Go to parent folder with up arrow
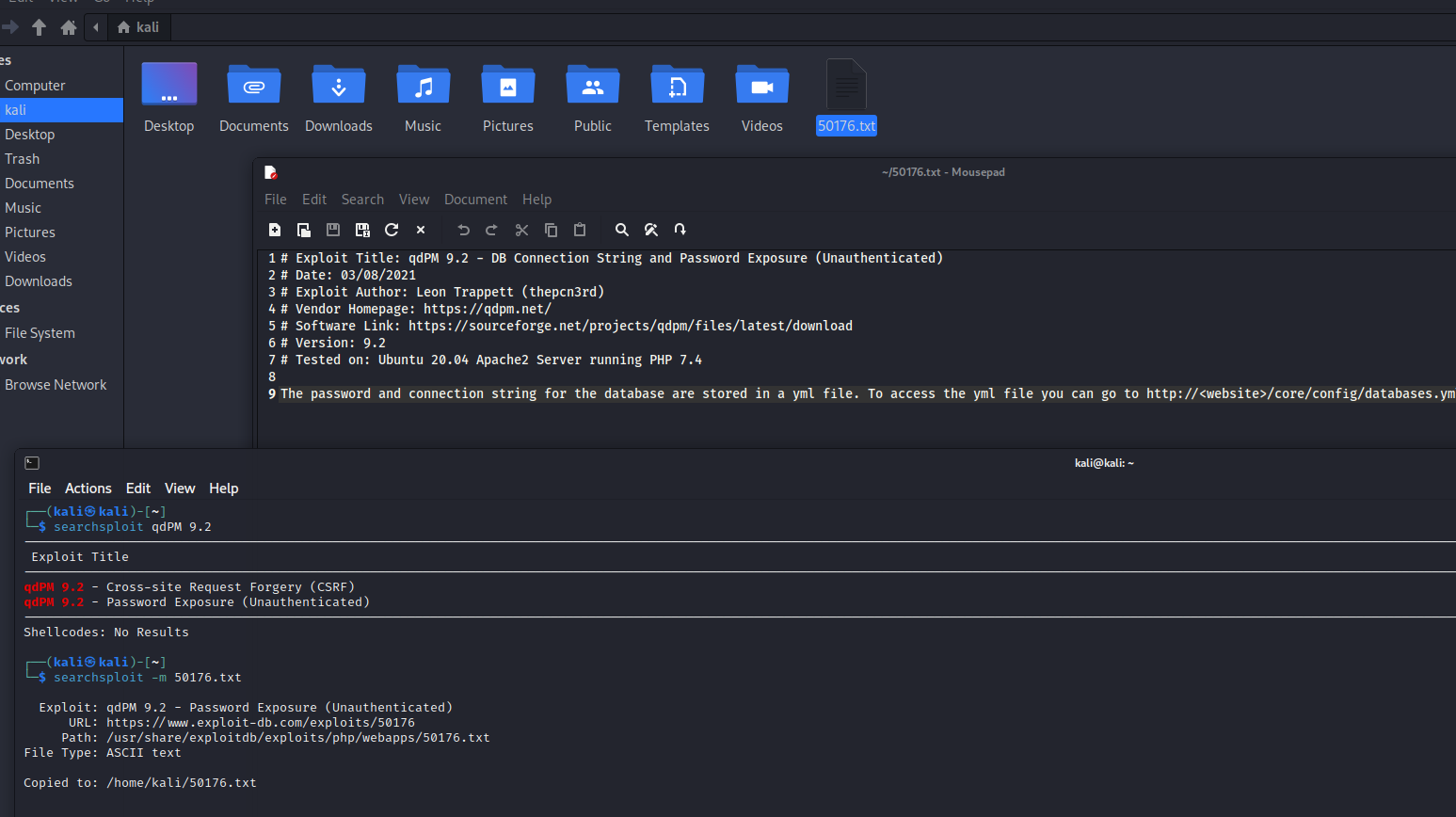The image size is (1456, 817). (39, 27)
